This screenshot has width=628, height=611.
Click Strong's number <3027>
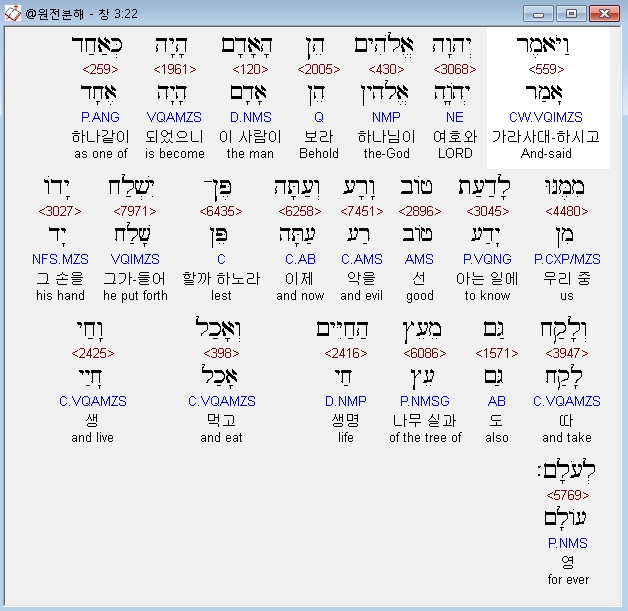click(x=60, y=211)
